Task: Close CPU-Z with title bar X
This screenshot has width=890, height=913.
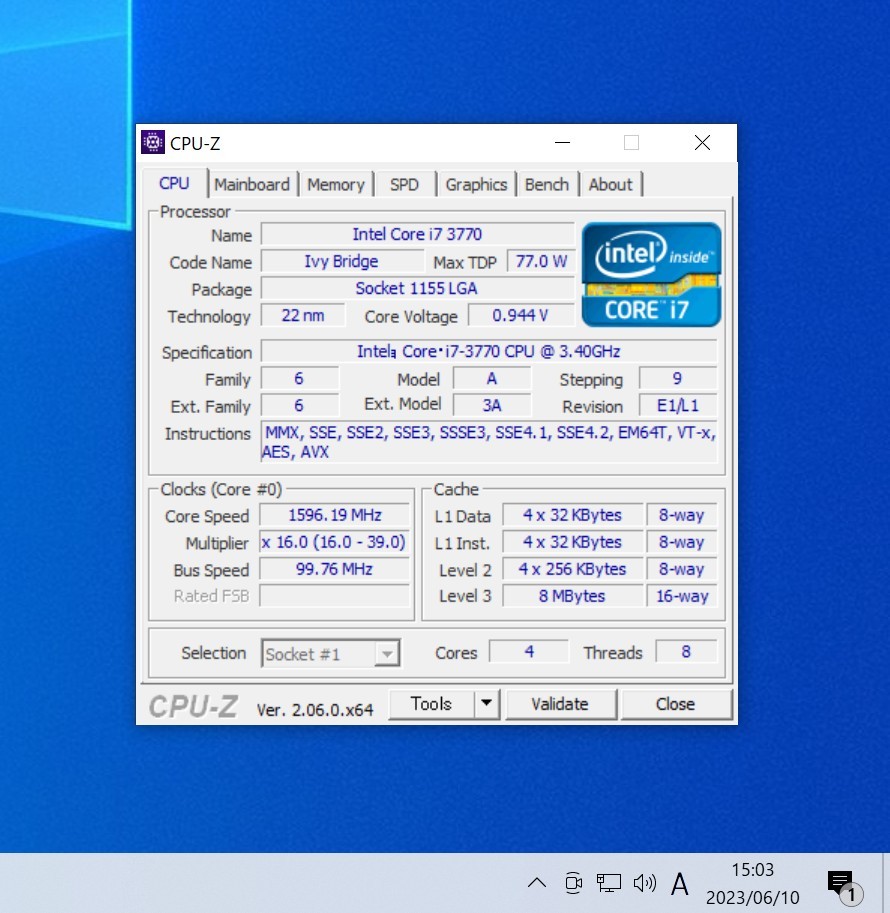Action: [x=702, y=143]
